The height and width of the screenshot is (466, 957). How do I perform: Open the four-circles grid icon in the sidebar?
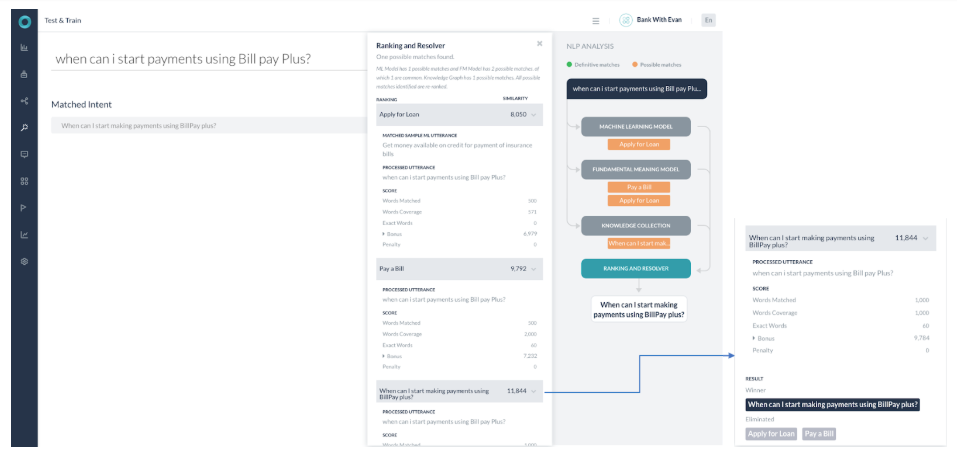pyautogui.click(x=24, y=181)
